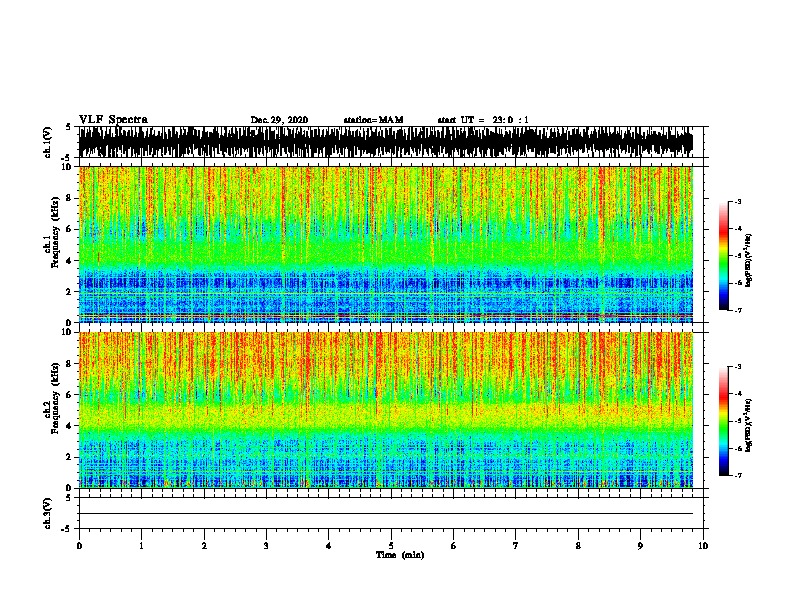The width and height of the screenshot is (792, 612).
Task: Click time axis tick label '8'
Action: pos(578,546)
